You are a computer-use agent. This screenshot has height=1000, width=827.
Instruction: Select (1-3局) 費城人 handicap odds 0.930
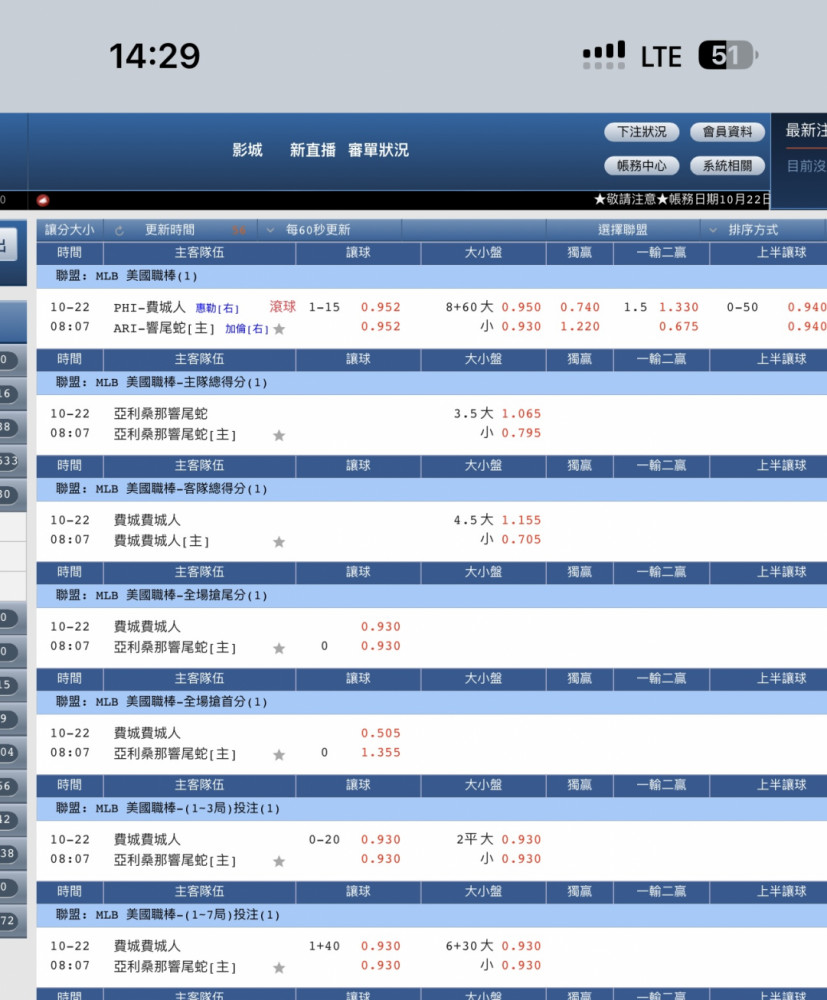(381, 840)
